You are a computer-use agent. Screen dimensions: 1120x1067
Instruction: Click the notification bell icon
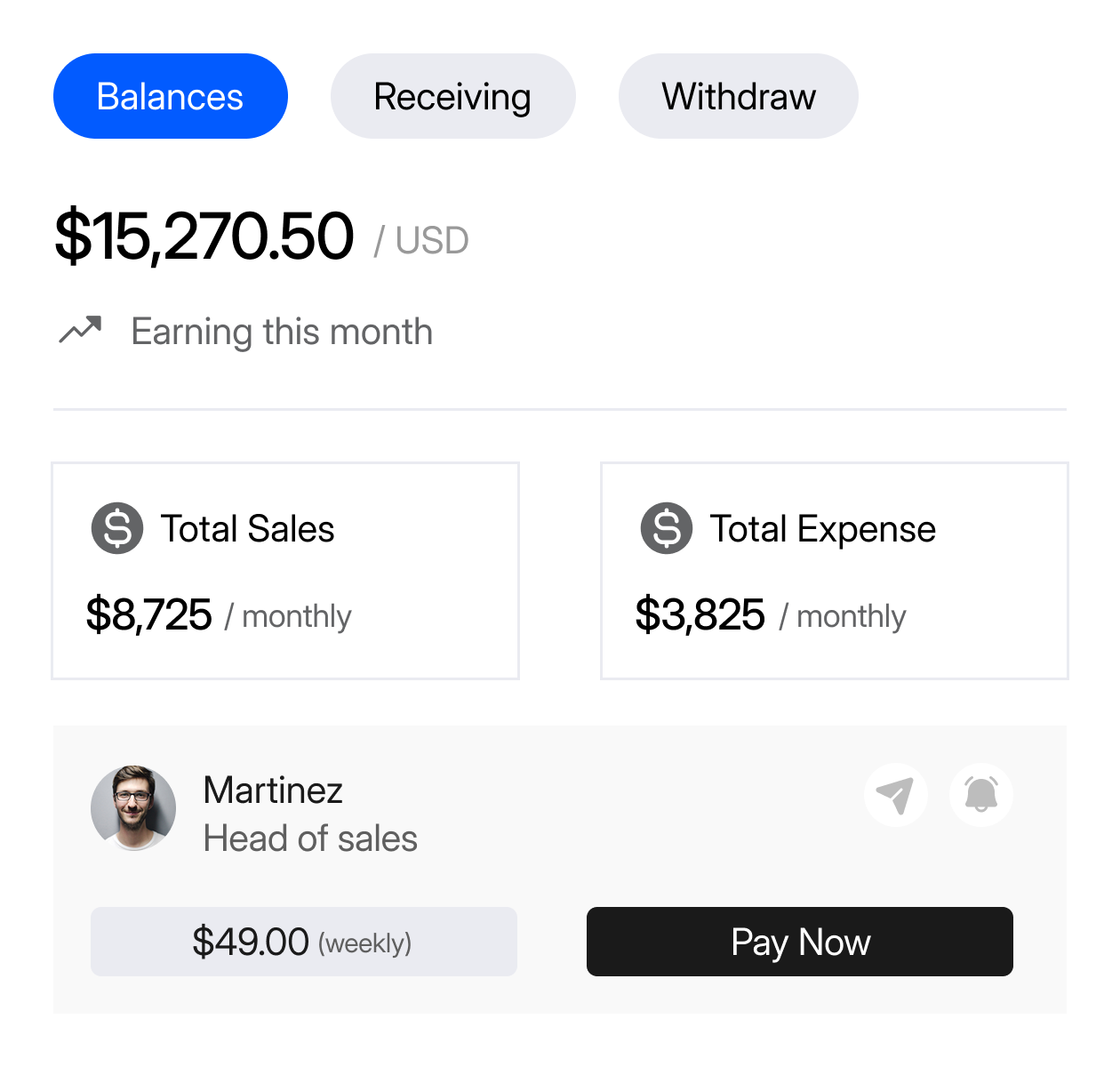pos(980,795)
